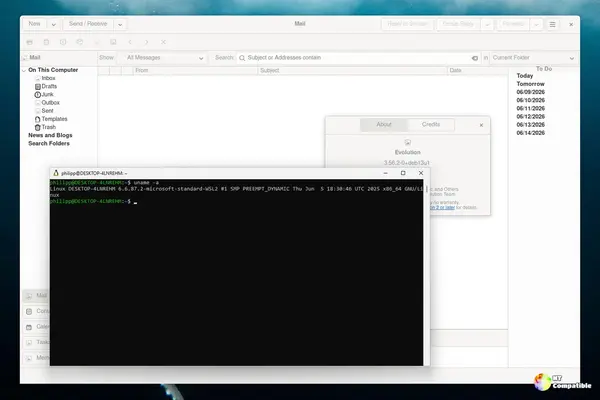Switch to the Calendar view in the switcher
This screenshot has height=400, width=600.
click(36, 327)
